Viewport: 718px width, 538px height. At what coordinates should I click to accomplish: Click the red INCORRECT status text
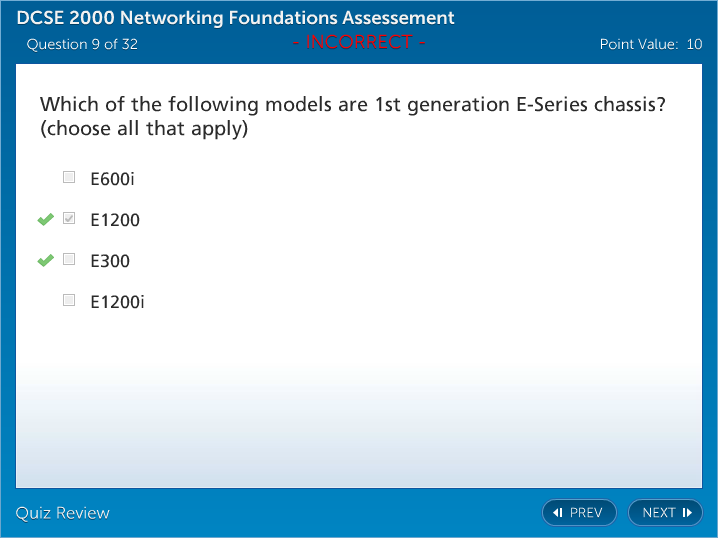pos(359,42)
